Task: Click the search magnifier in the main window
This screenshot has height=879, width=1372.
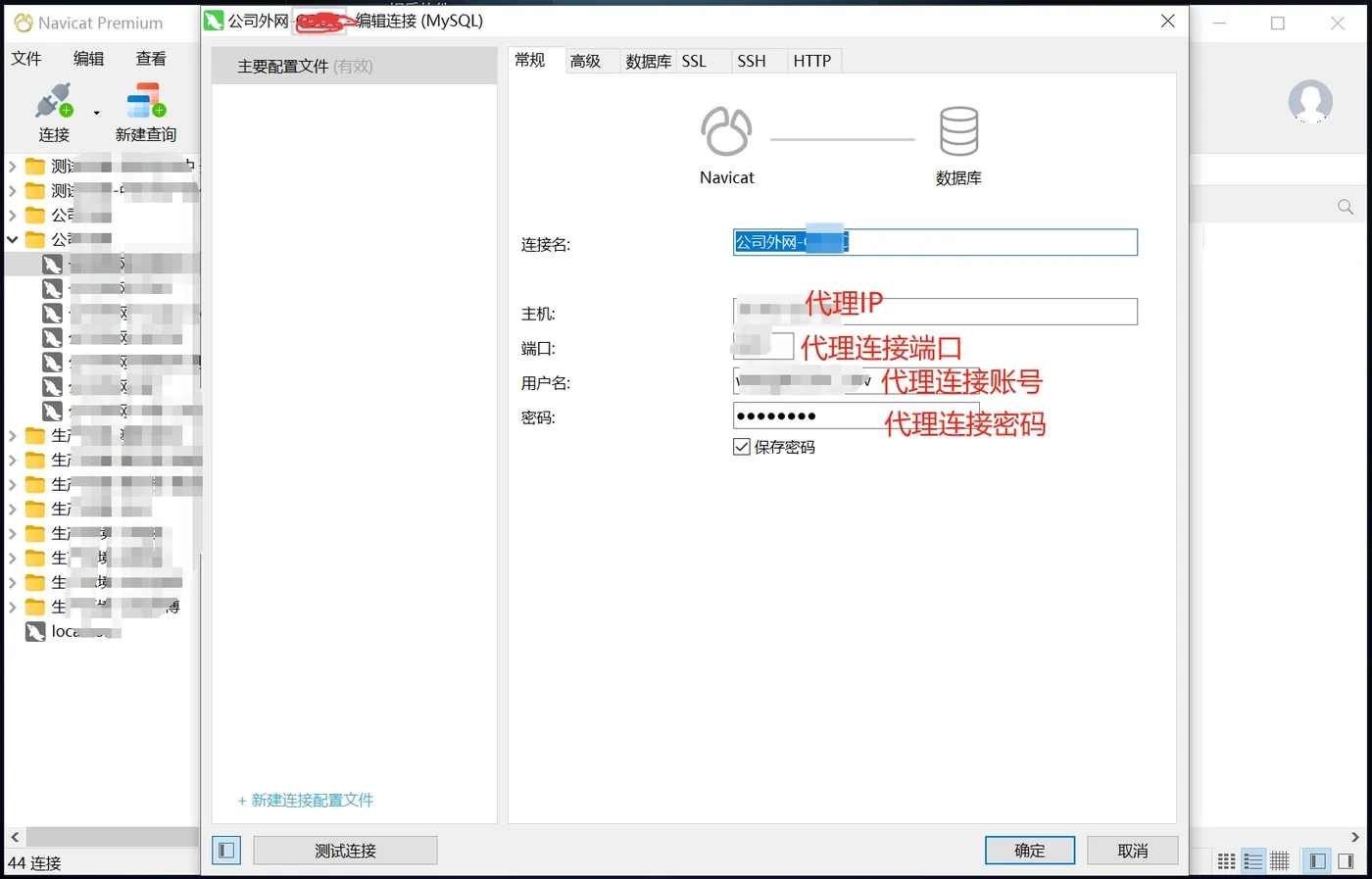Action: (1346, 207)
